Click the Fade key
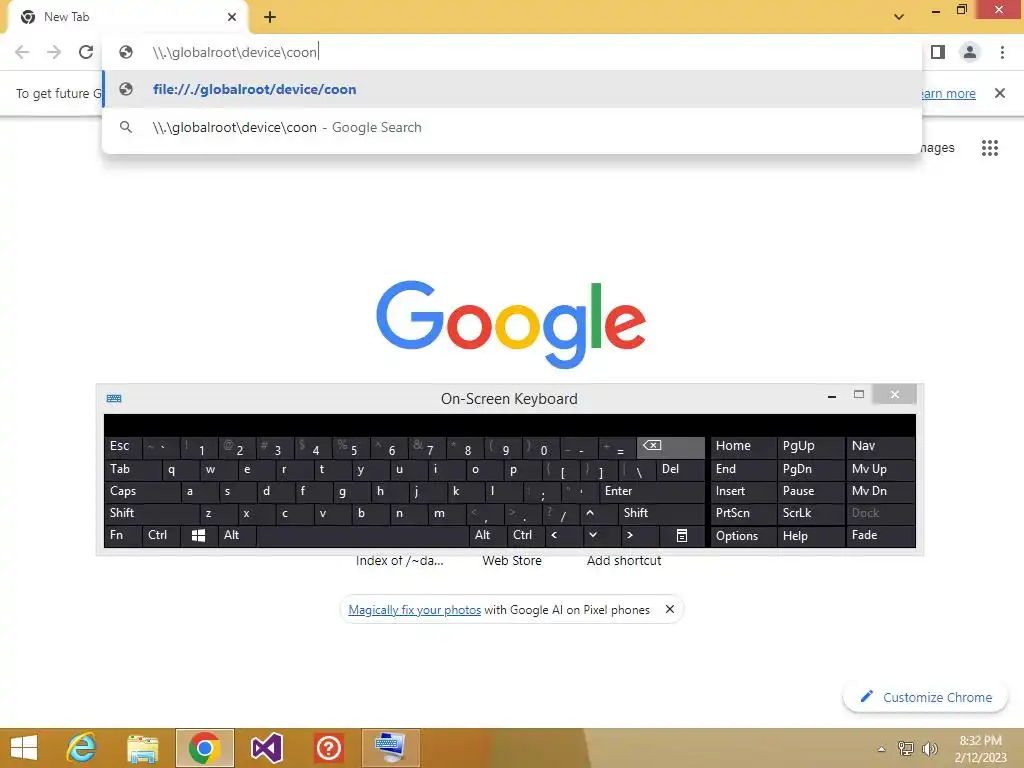The width and height of the screenshot is (1024, 768). click(x=881, y=536)
